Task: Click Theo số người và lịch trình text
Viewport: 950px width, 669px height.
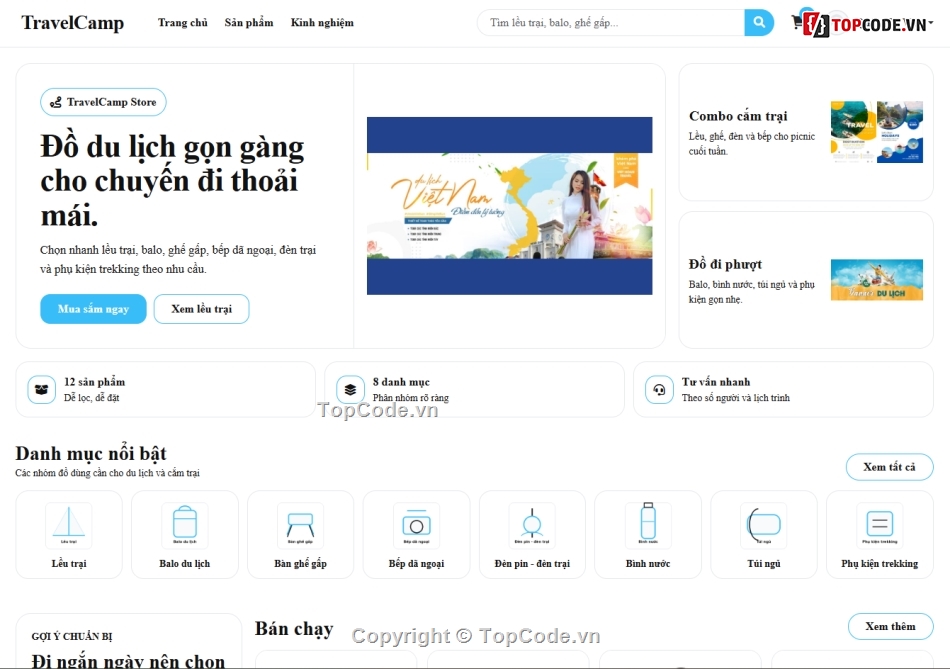Action: click(x=736, y=398)
